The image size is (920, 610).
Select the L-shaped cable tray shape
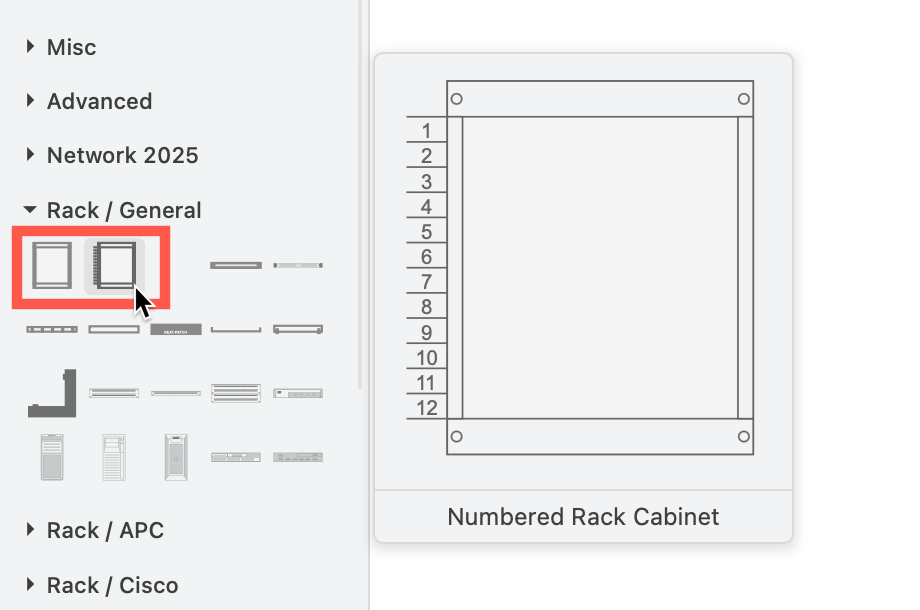55,392
